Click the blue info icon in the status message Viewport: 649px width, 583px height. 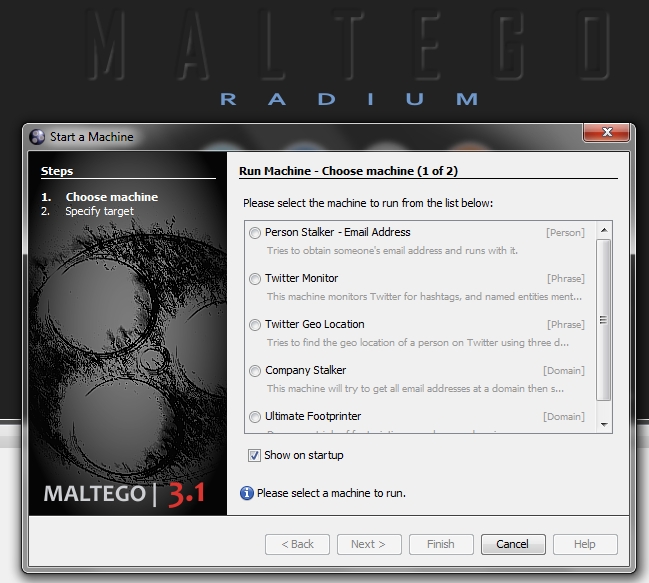247,493
